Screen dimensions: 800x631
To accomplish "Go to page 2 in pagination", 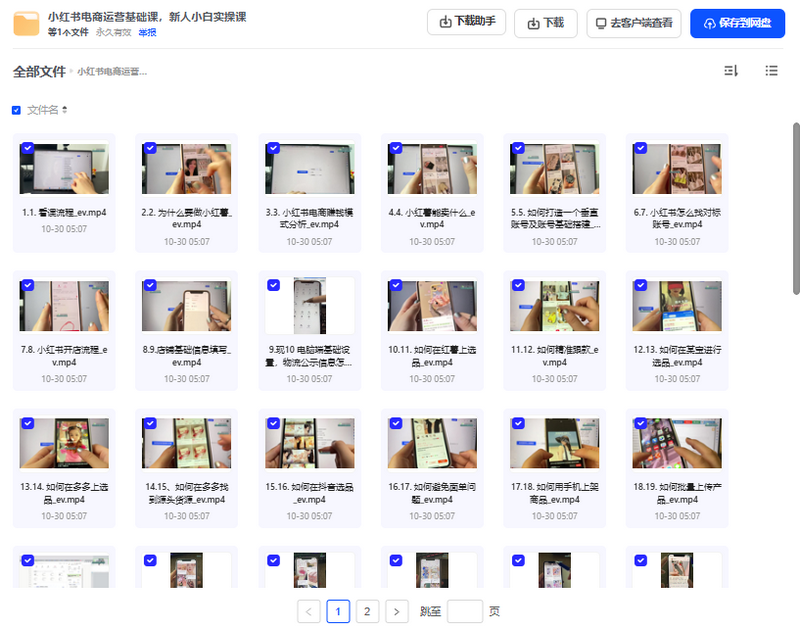I will (367, 611).
